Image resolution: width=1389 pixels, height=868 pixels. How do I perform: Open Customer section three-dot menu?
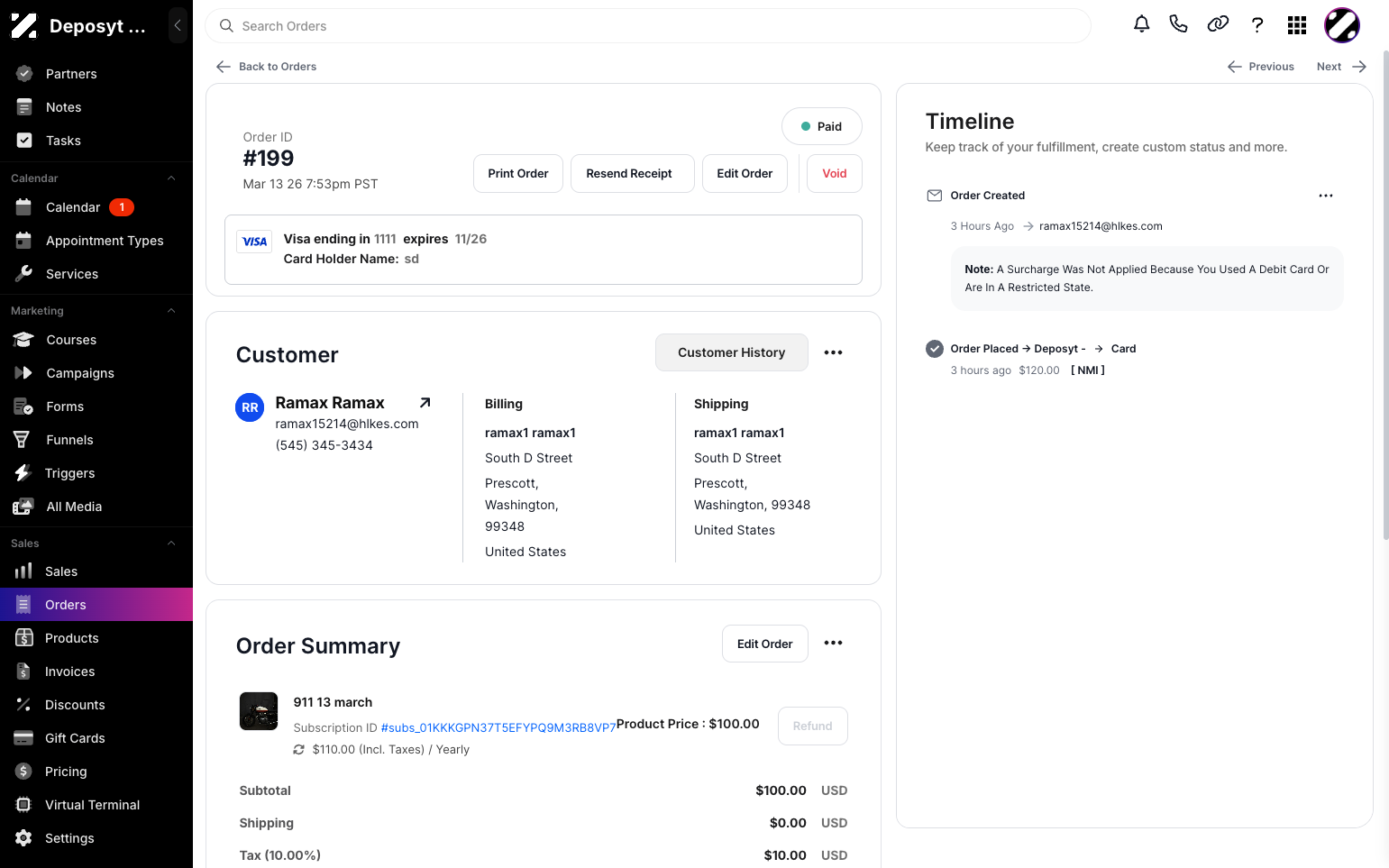click(x=834, y=352)
